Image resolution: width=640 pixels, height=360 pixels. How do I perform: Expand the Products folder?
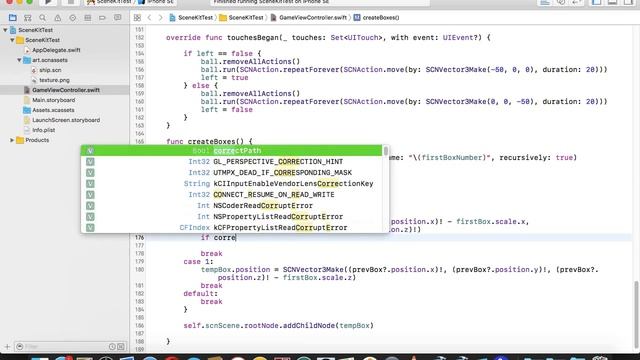pyautogui.click(x=12, y=140)
